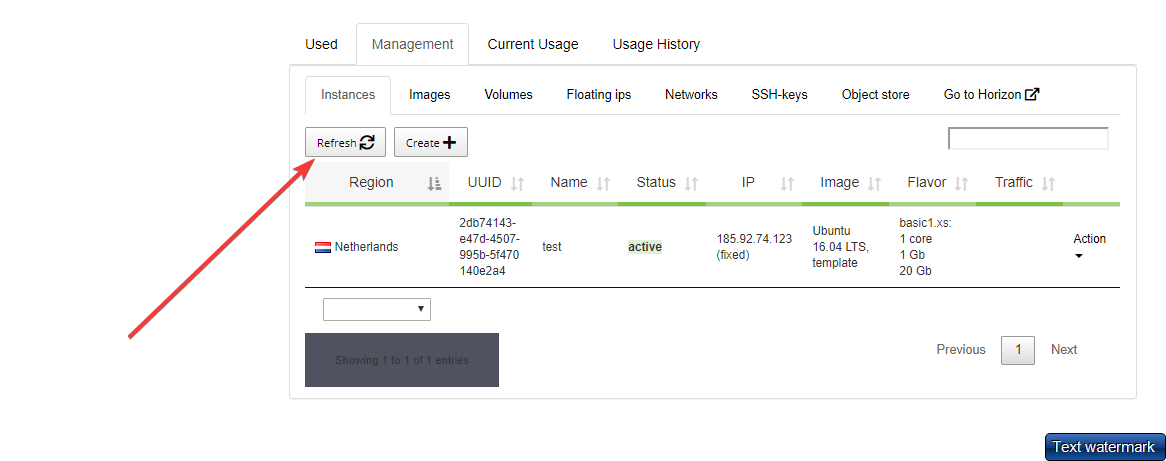This screenshot has height=461, width=1166.
Task: Click the Create instance button
Action: coord(430,143)
